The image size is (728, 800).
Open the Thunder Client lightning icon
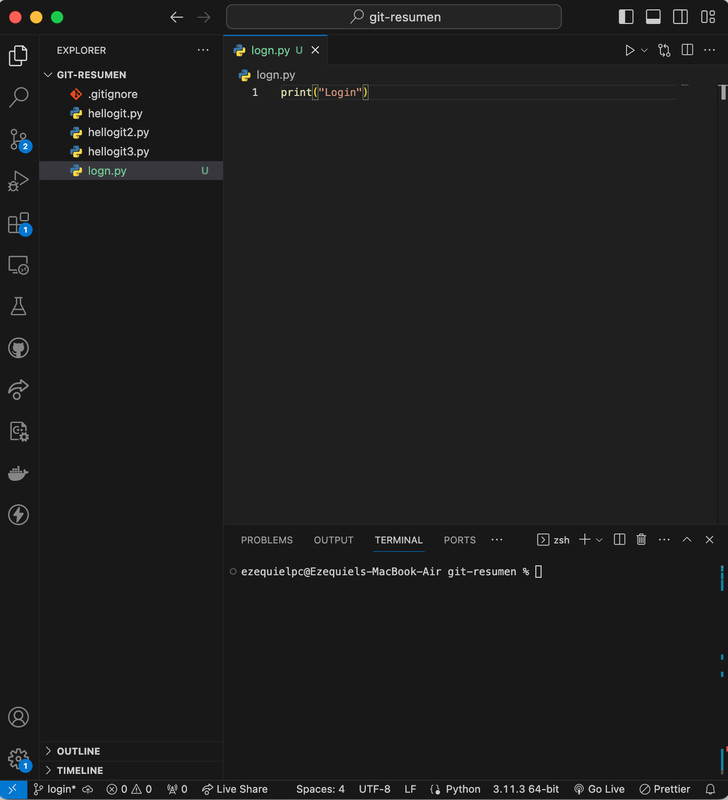[x=18, y=515]
